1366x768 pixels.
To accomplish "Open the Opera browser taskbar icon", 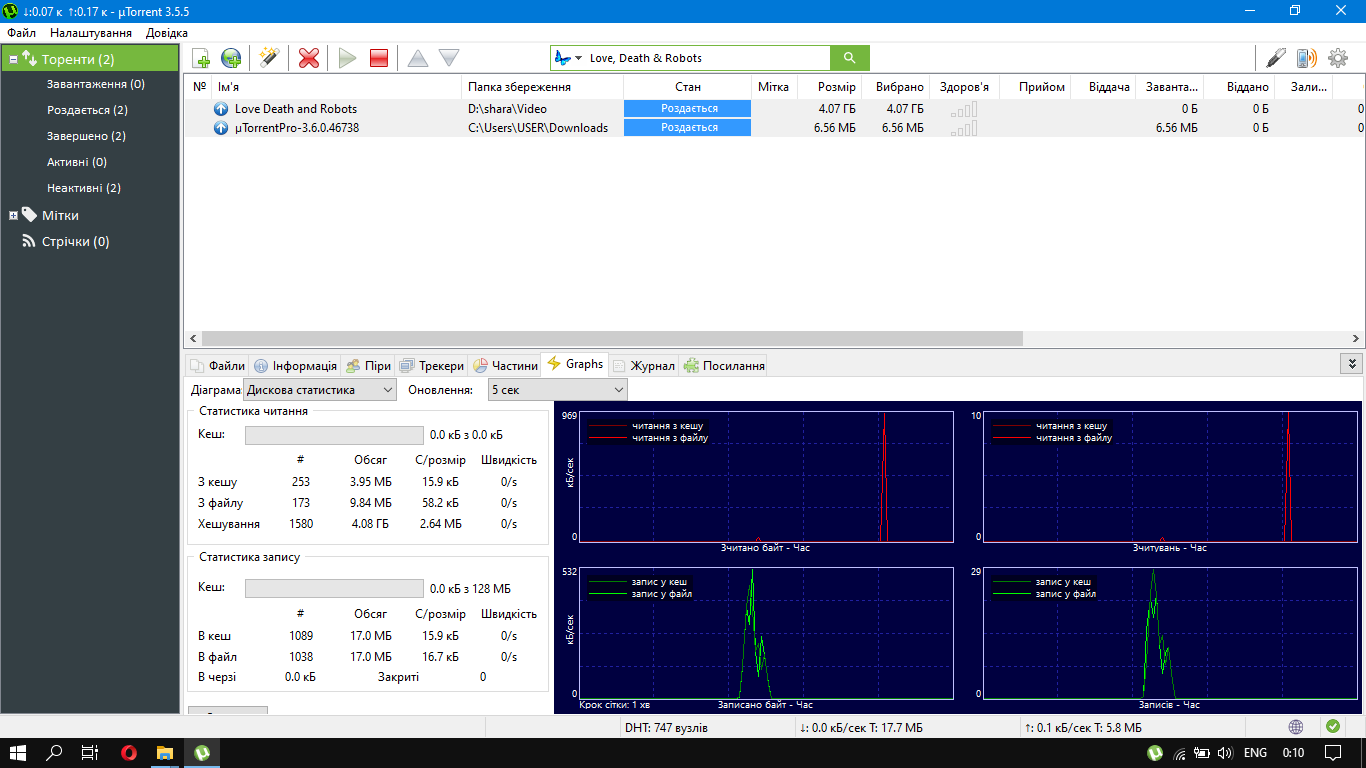I will tap(129, 753).
